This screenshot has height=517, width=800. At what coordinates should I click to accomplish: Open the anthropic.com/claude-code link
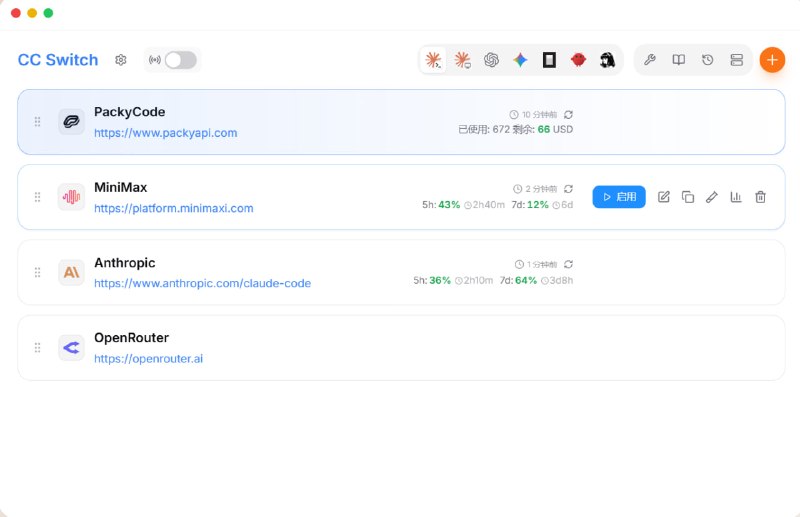(203, 283)
